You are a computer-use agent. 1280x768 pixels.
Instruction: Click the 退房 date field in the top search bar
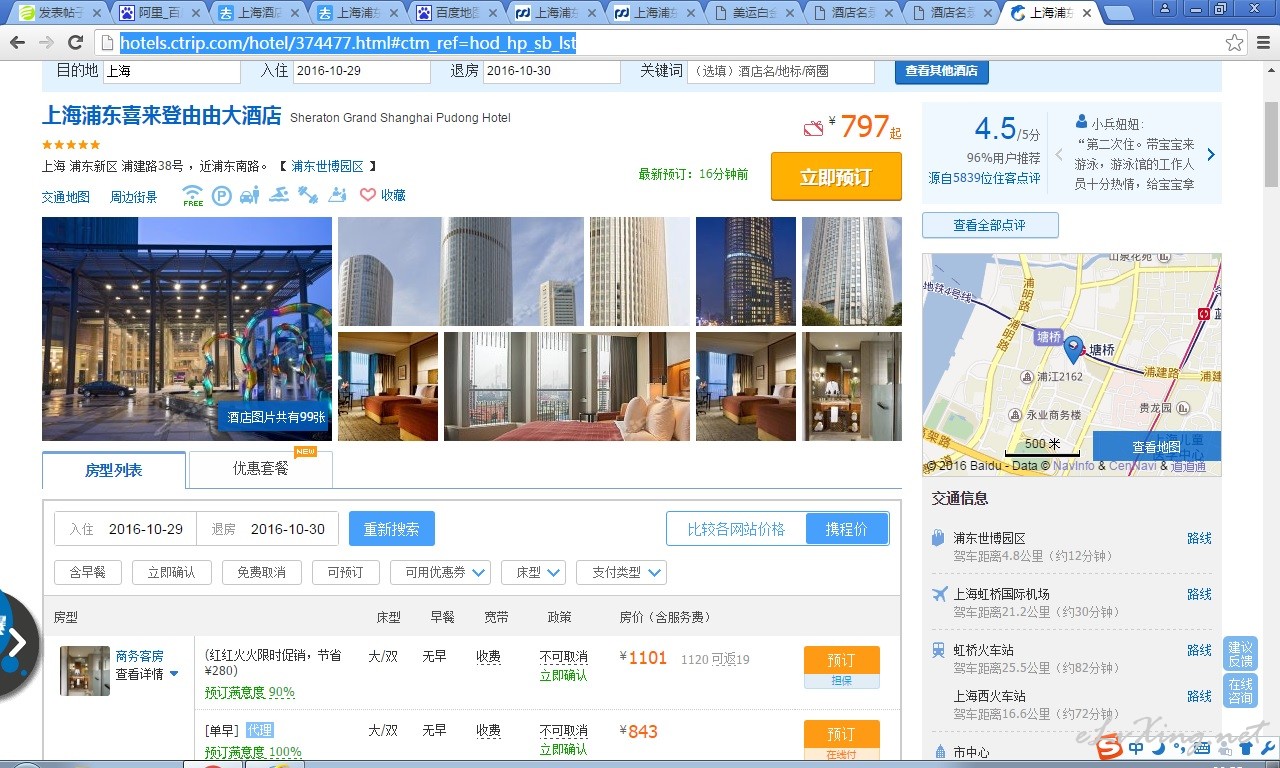point(552,71)
